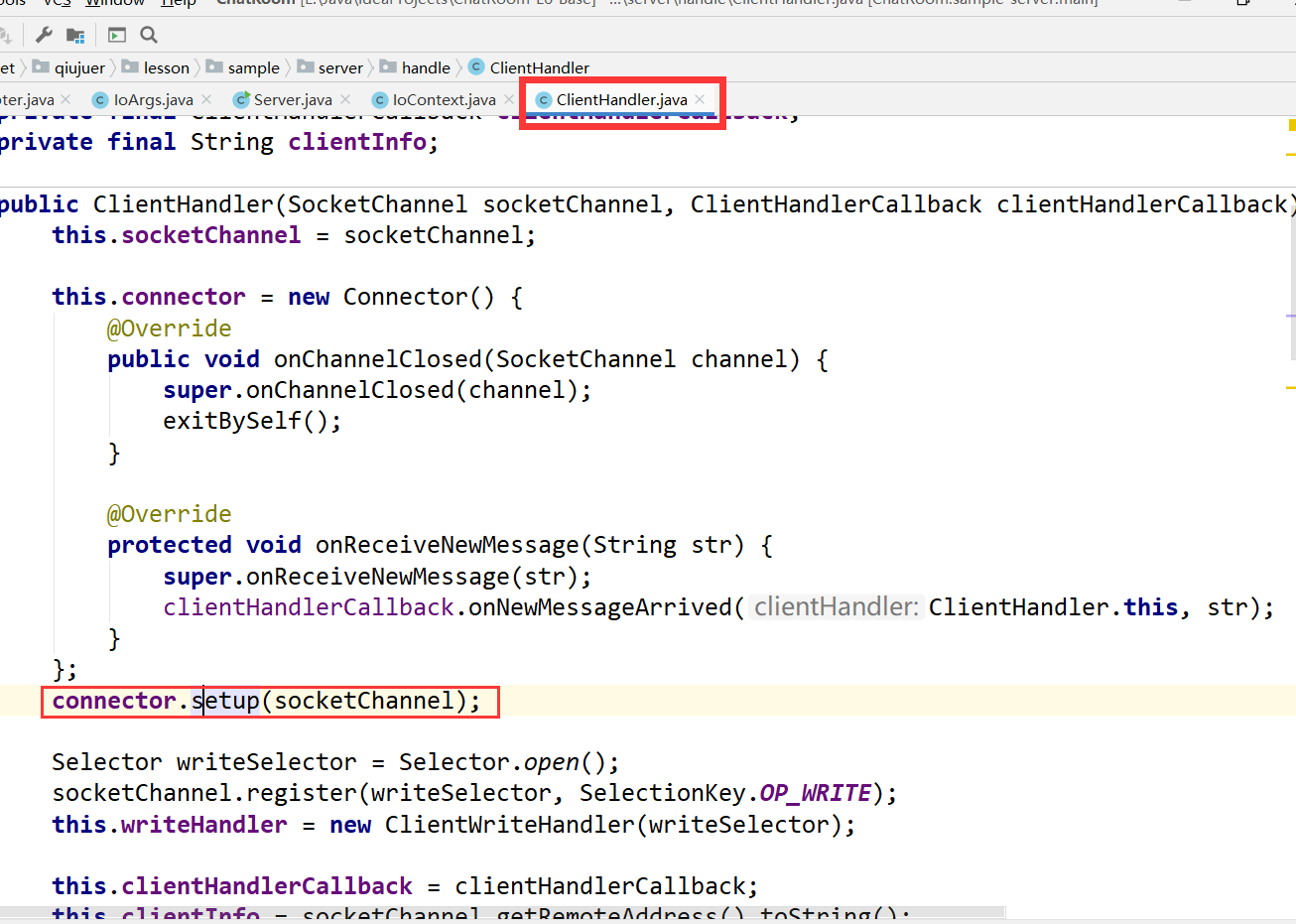Click folder icon beside server breadcrumb
Screen dimensions: 1296x924
305,66
